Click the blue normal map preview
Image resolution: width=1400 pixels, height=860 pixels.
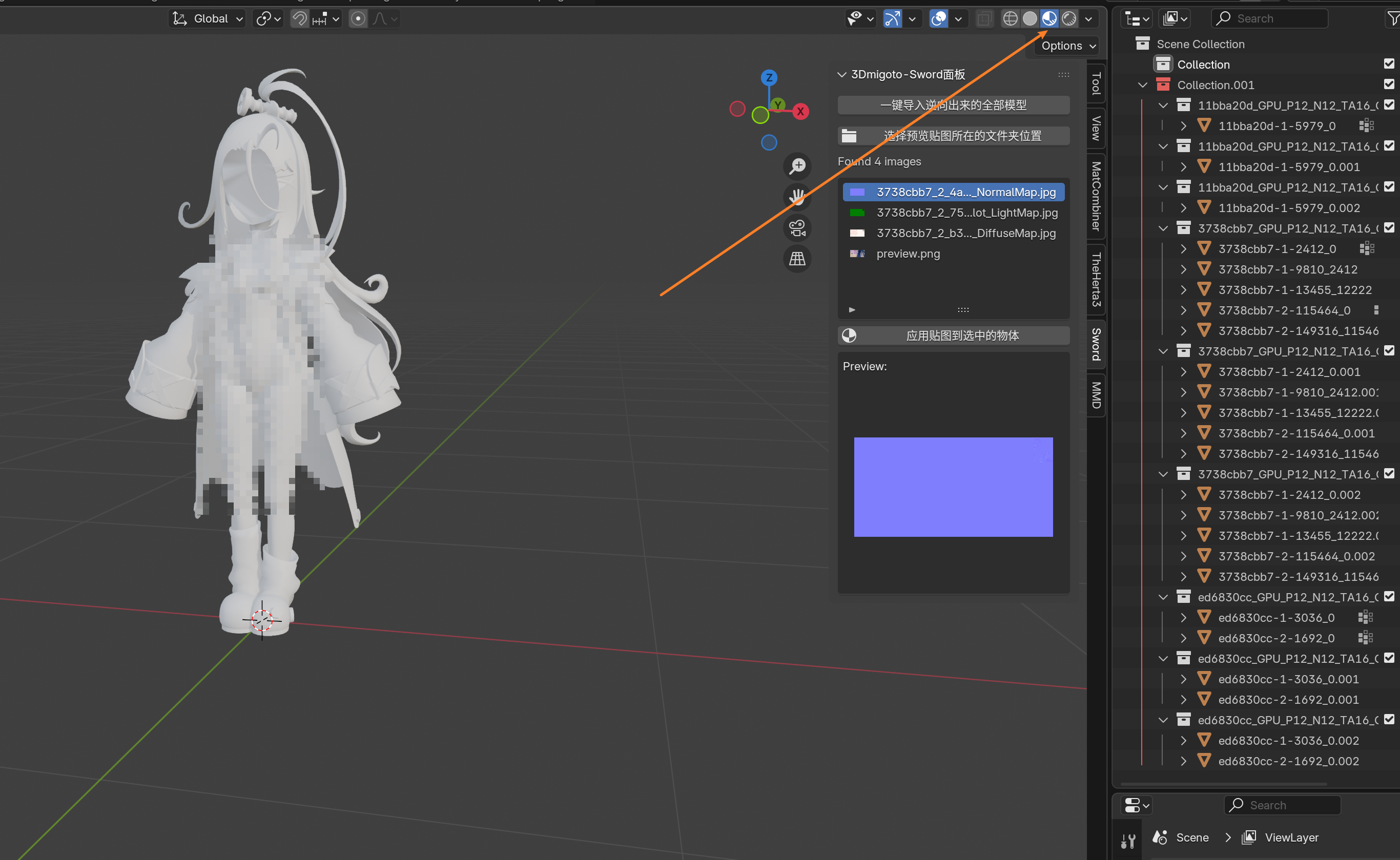click(953, 487)
